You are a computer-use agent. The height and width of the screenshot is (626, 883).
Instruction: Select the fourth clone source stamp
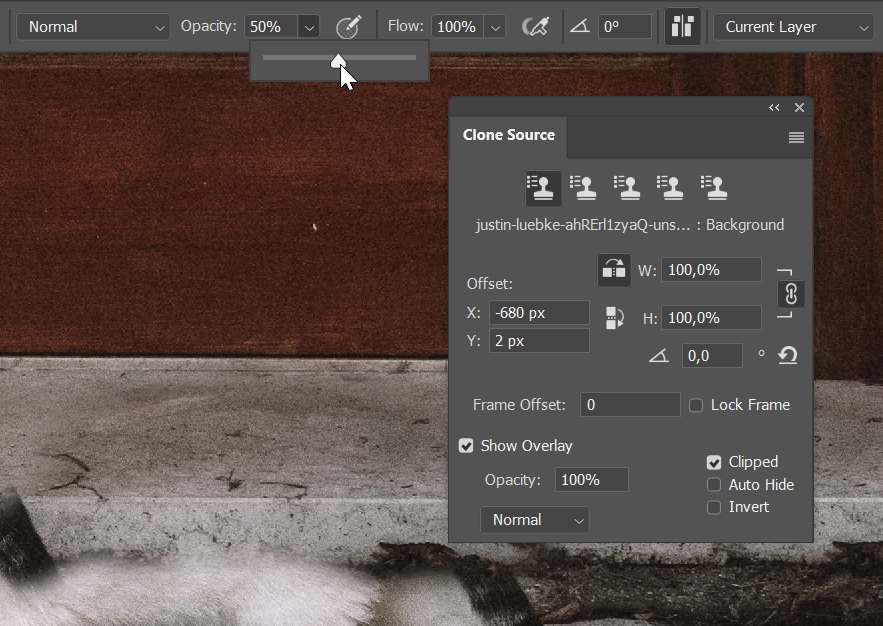click(670, 187)
